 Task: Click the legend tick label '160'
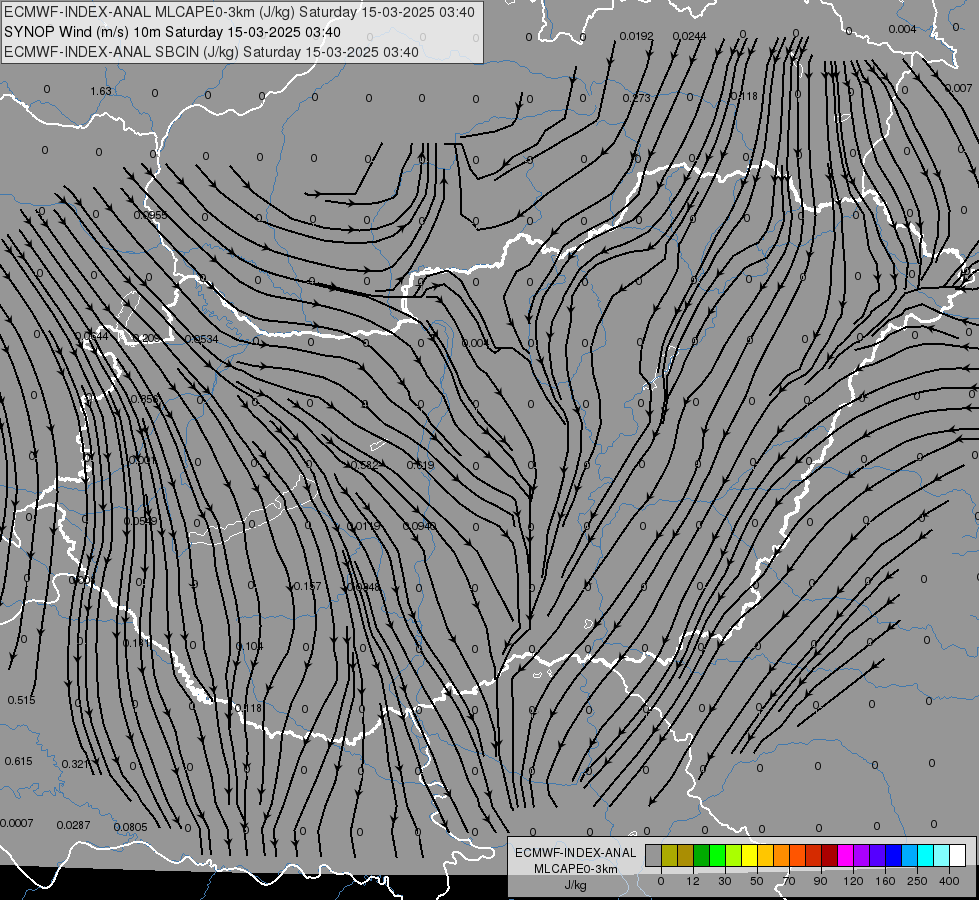pos(885,881)
